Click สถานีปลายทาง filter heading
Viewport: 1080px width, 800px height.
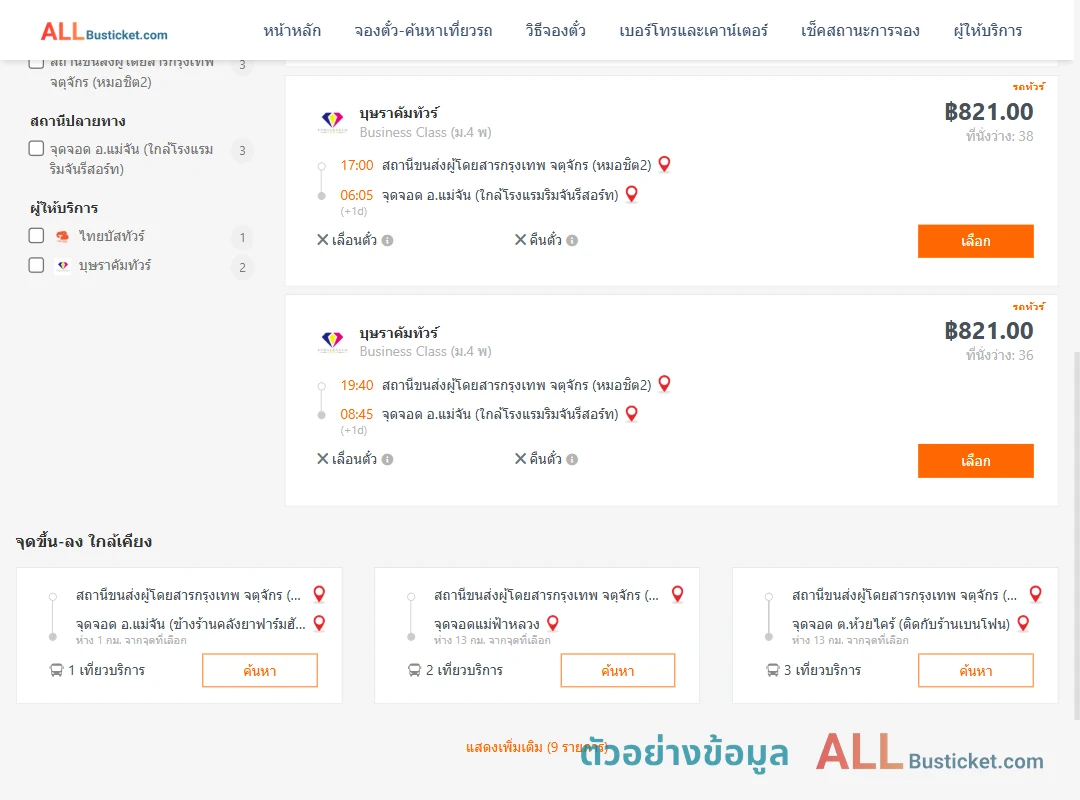[78, 121]
